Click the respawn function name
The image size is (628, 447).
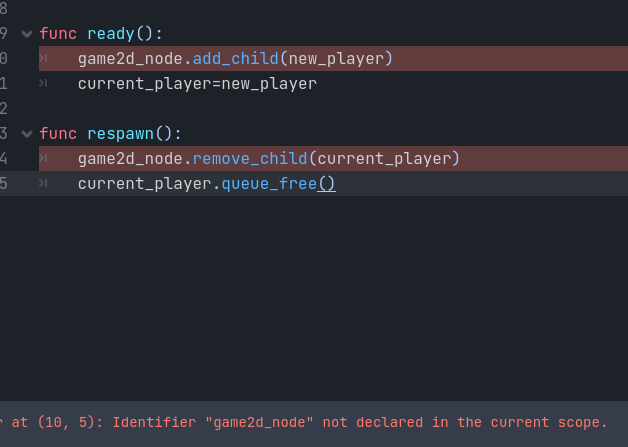click(x=121, y=134)
